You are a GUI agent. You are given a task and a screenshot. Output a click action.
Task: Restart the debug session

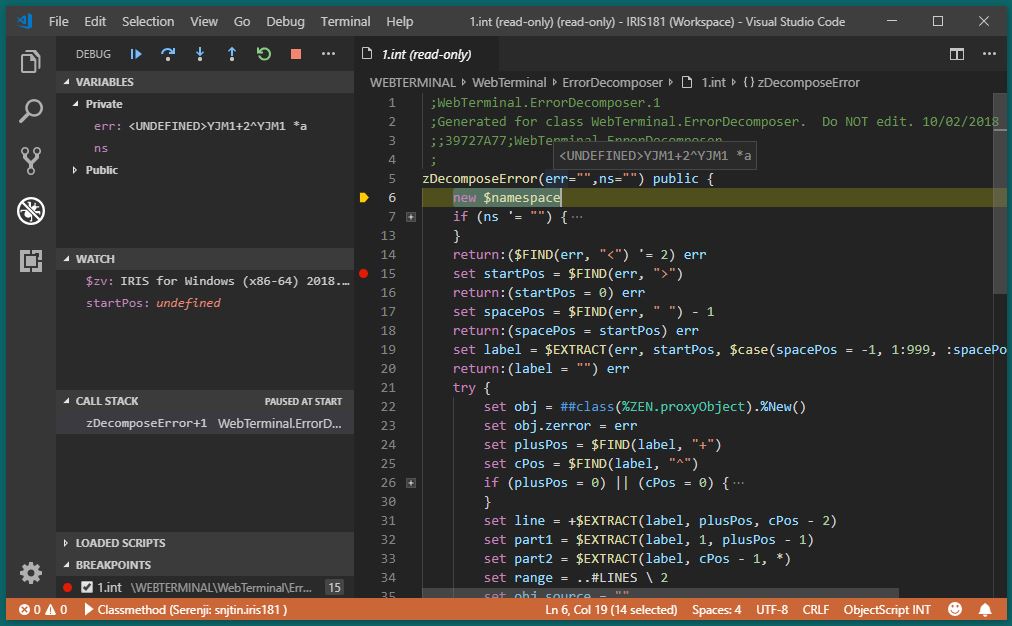pos(264,54)
